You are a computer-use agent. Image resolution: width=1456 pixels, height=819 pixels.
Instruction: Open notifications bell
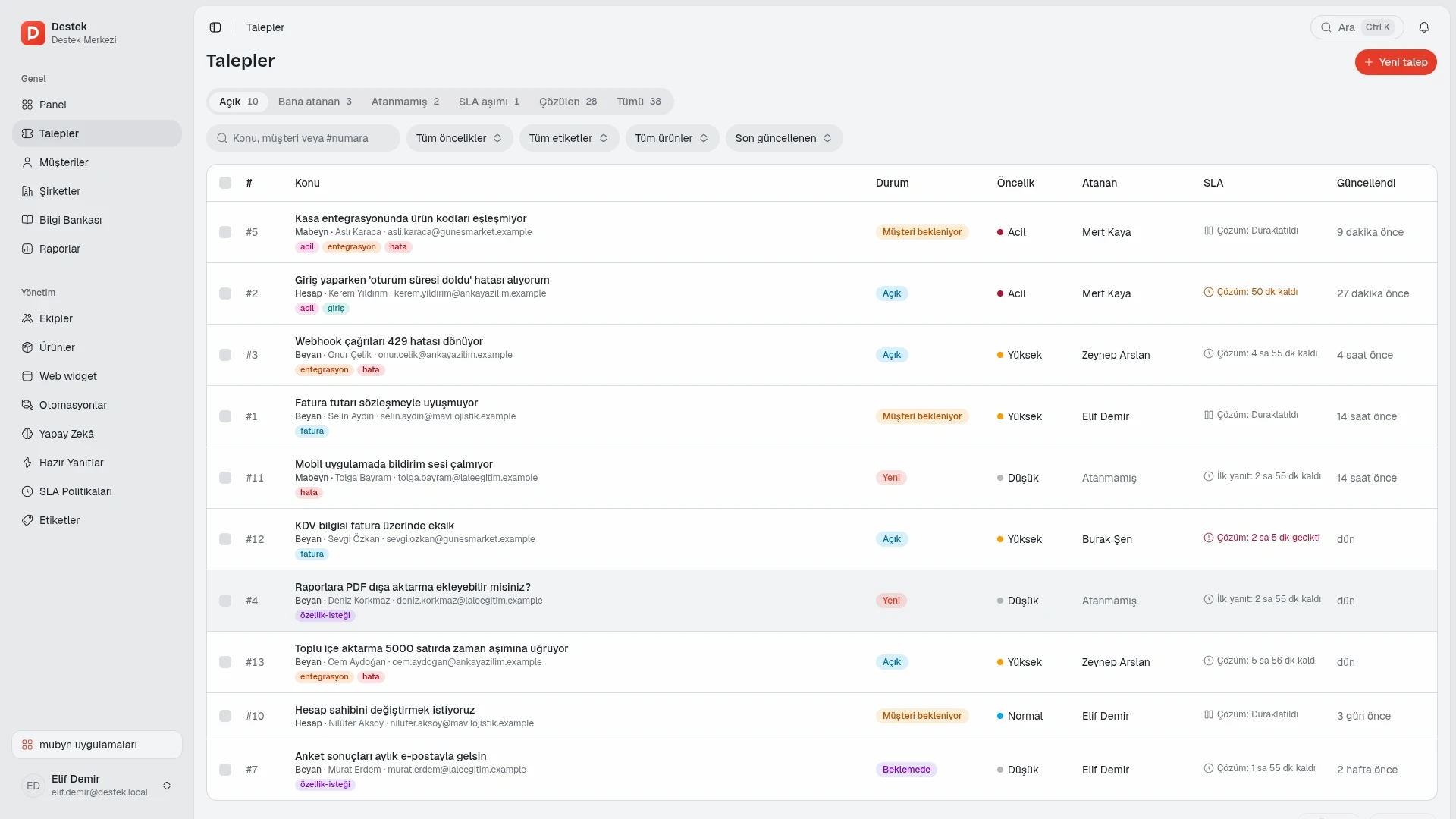pyautogui.click(x=1424, y=27)
